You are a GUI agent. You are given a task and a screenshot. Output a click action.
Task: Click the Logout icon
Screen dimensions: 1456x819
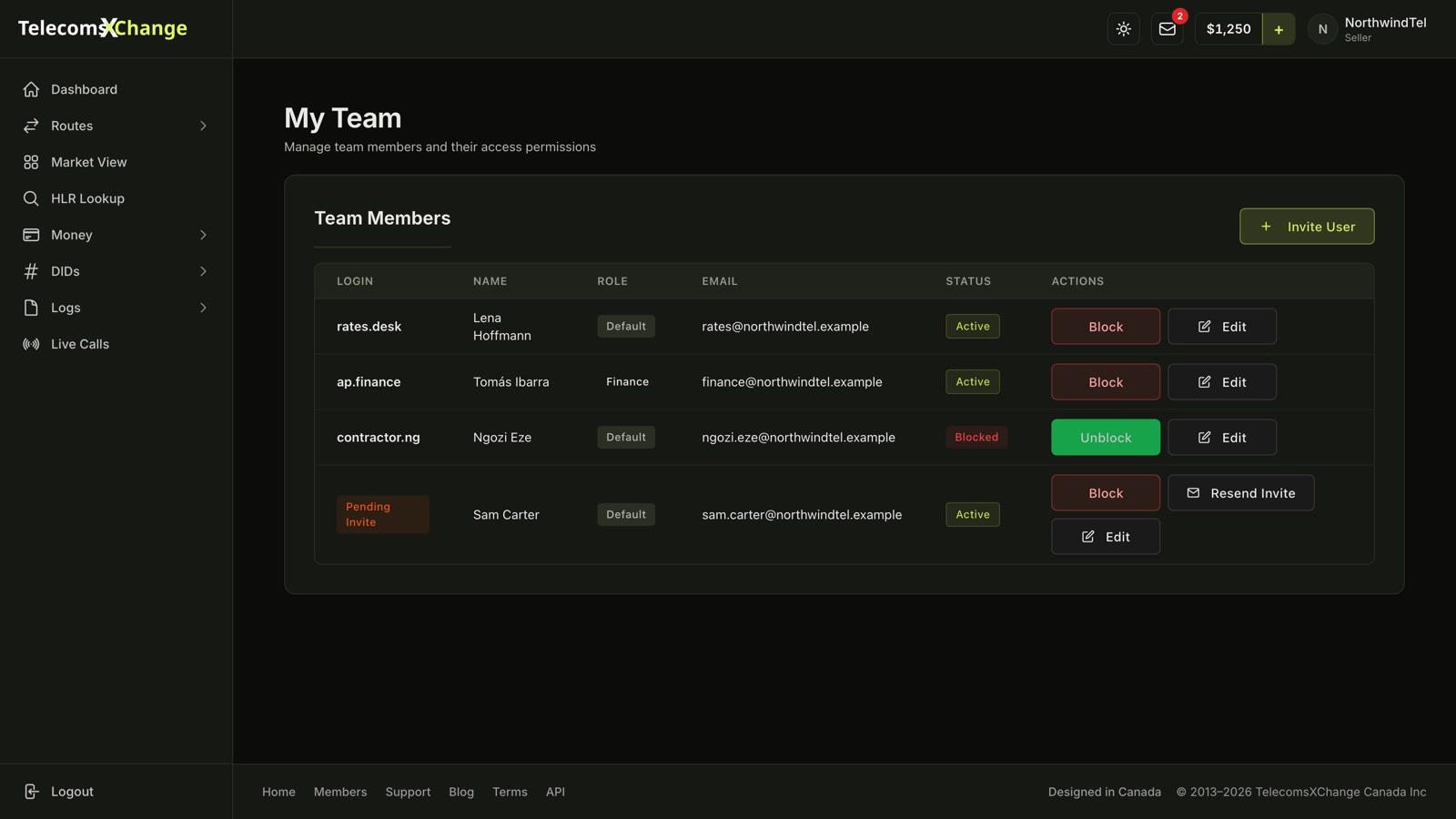pyautogui.click(x=31, y=792)
